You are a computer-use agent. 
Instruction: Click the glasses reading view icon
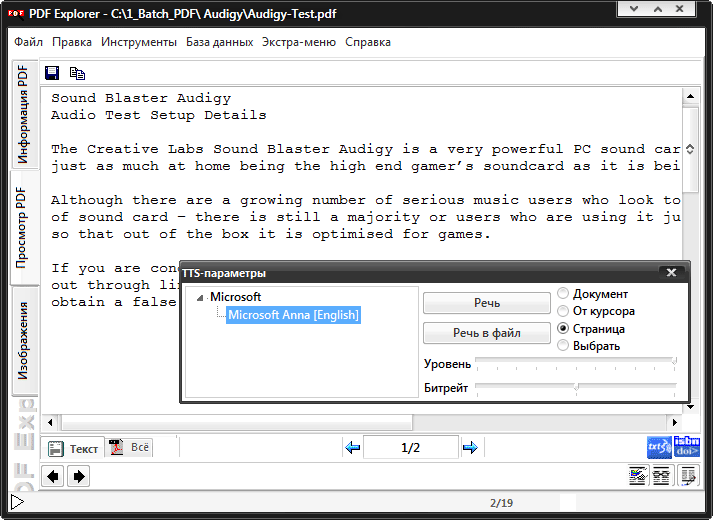point(661,476)
